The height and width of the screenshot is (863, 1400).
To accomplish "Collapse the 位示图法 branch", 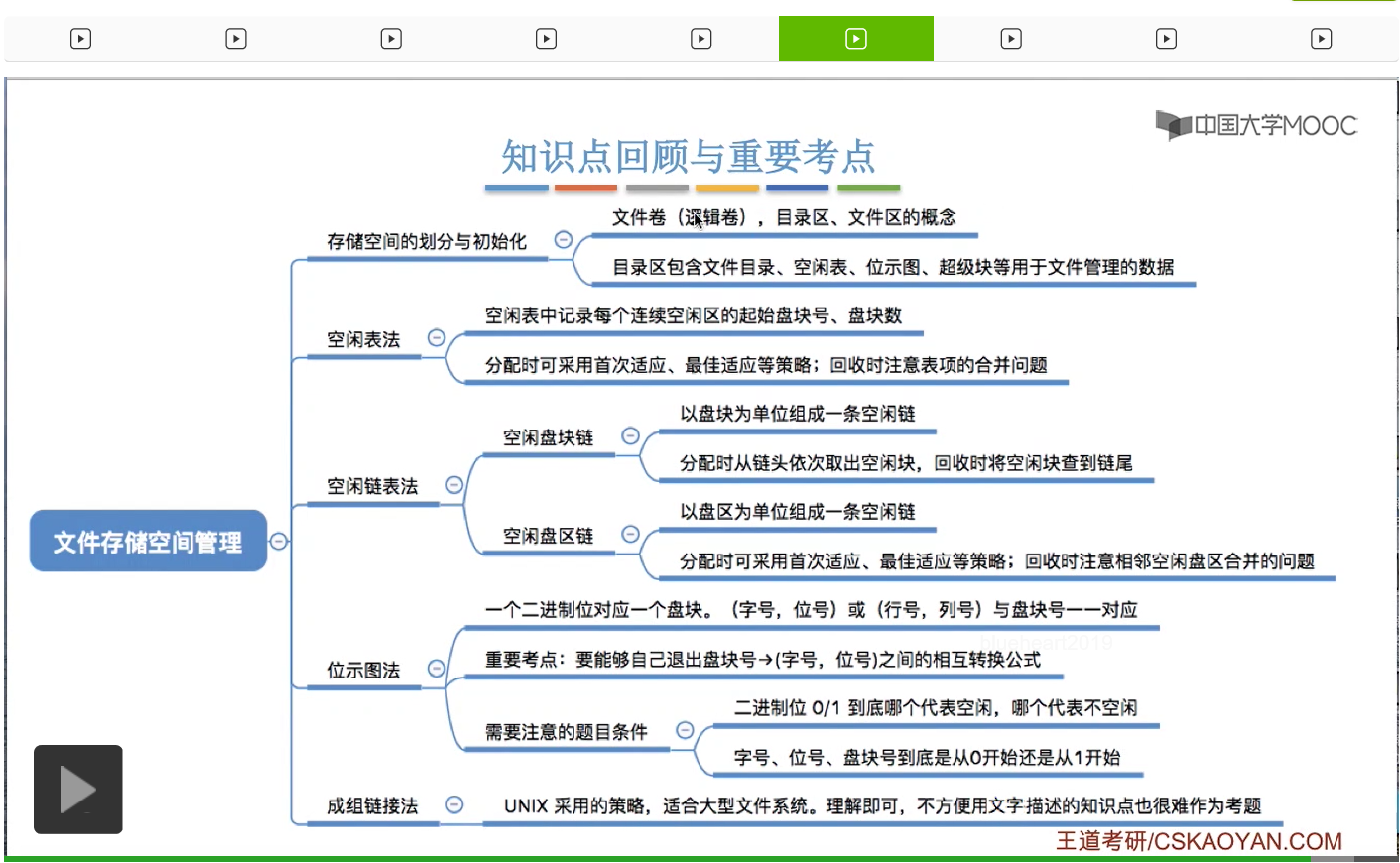I will [436, 668].
